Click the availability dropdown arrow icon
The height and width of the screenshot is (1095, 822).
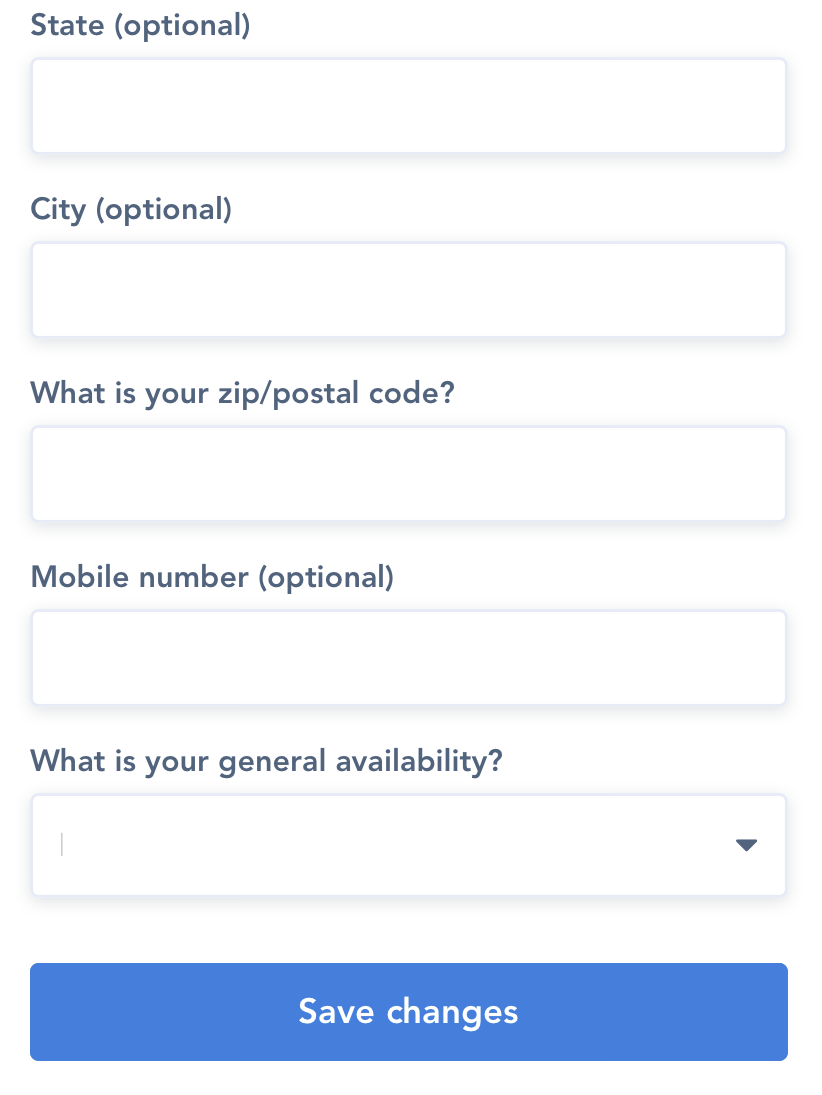tap(746, 845)
